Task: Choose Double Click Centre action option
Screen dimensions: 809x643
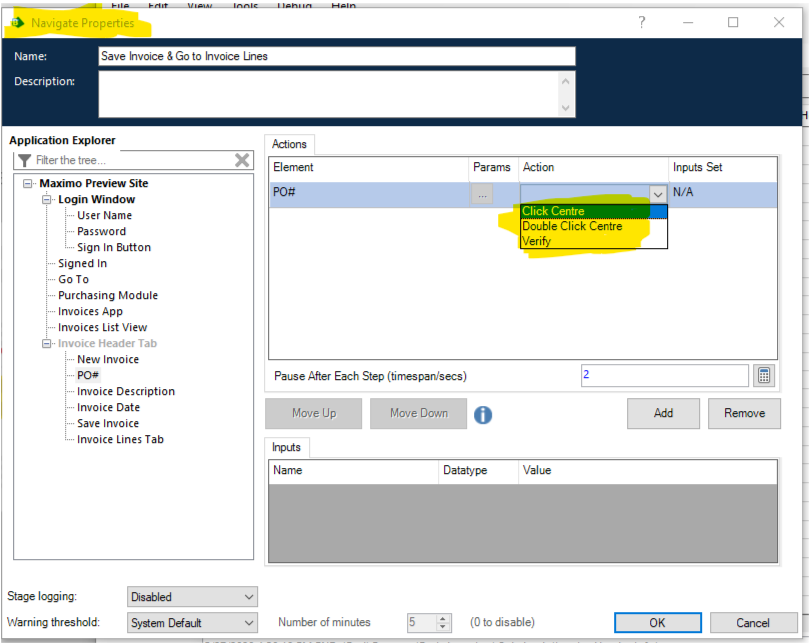Action: 594,226
